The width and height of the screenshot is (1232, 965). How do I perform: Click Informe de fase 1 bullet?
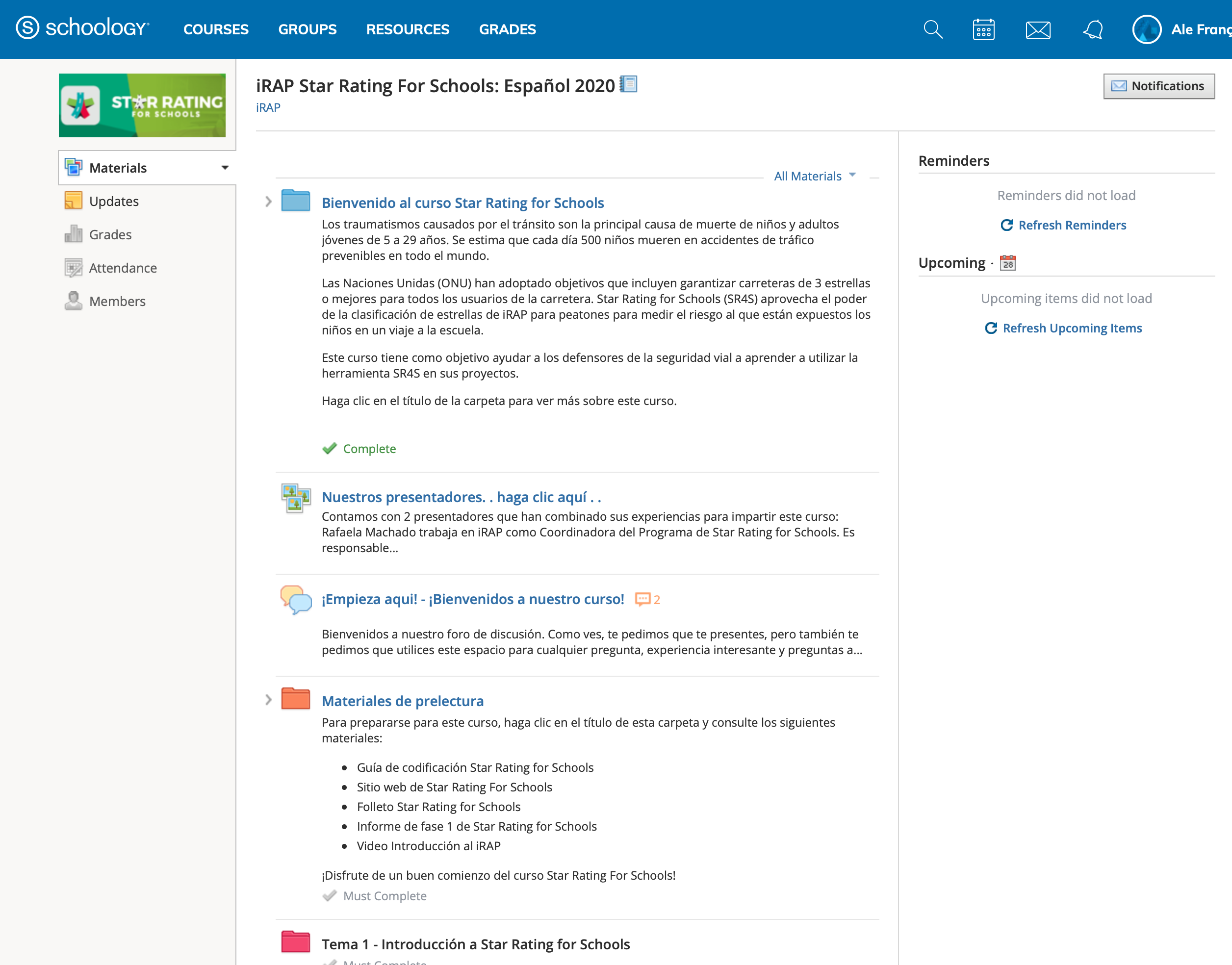point(477,827)
